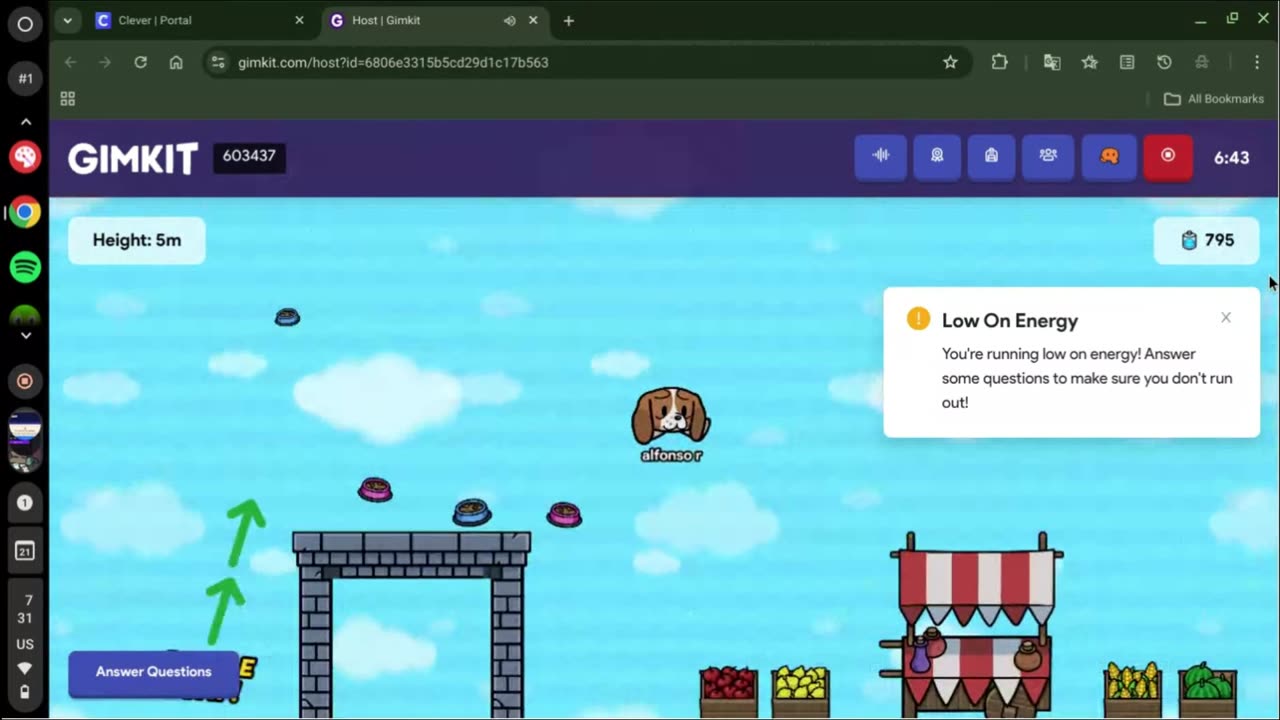Click the starred bookmarks extension icon
Viewport: 1280px width, 720px height.
click(1089, 62)
